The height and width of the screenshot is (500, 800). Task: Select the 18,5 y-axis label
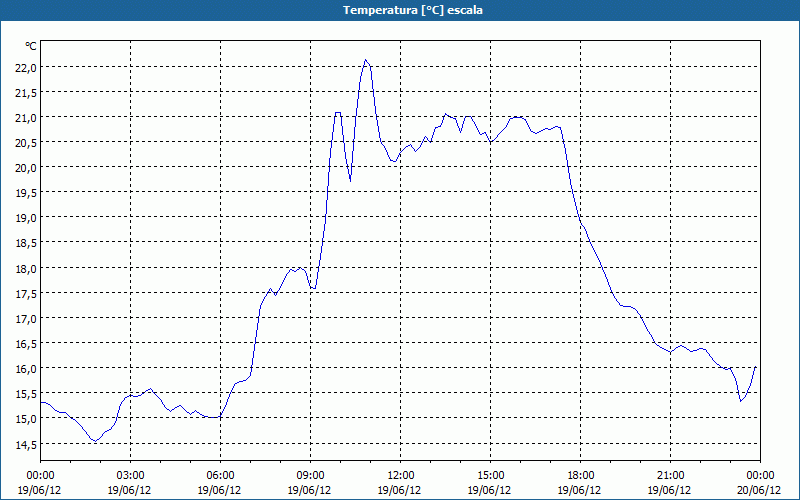(25, 243)
